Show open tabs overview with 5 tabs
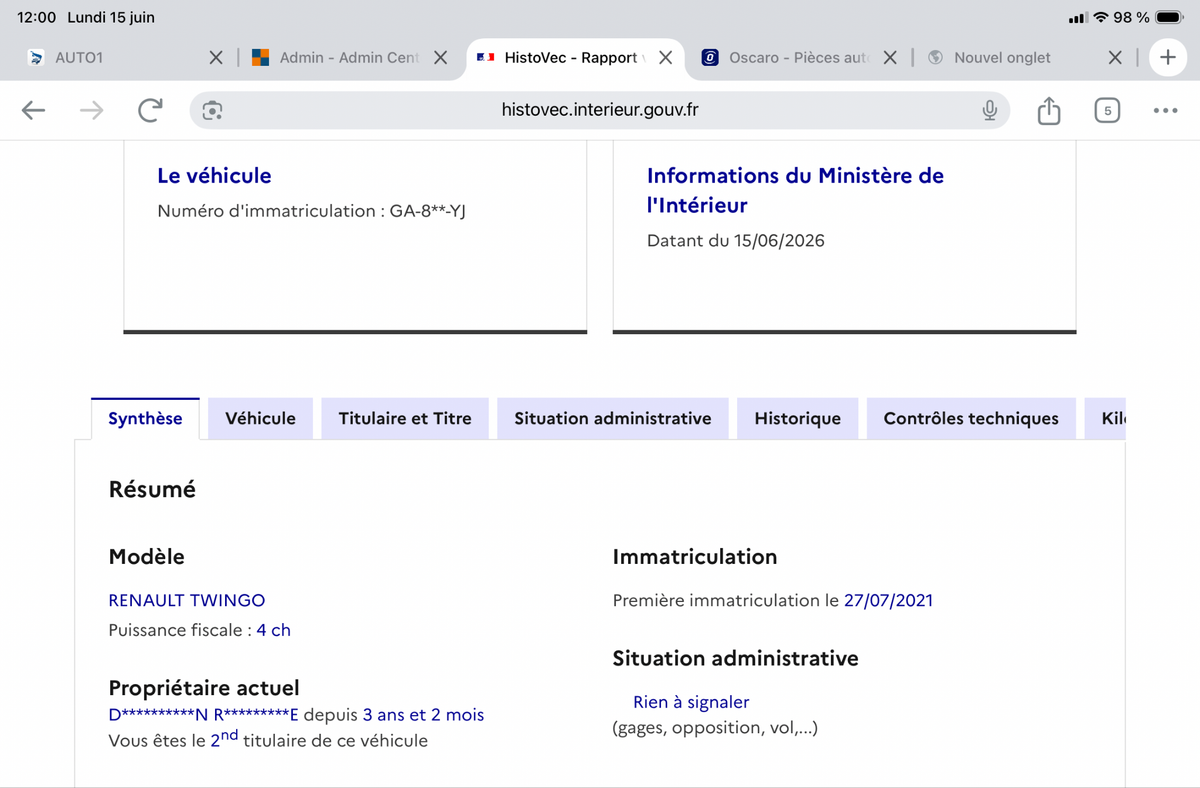The height and width of the screenshot is (788, 1200). [1106, 111]
